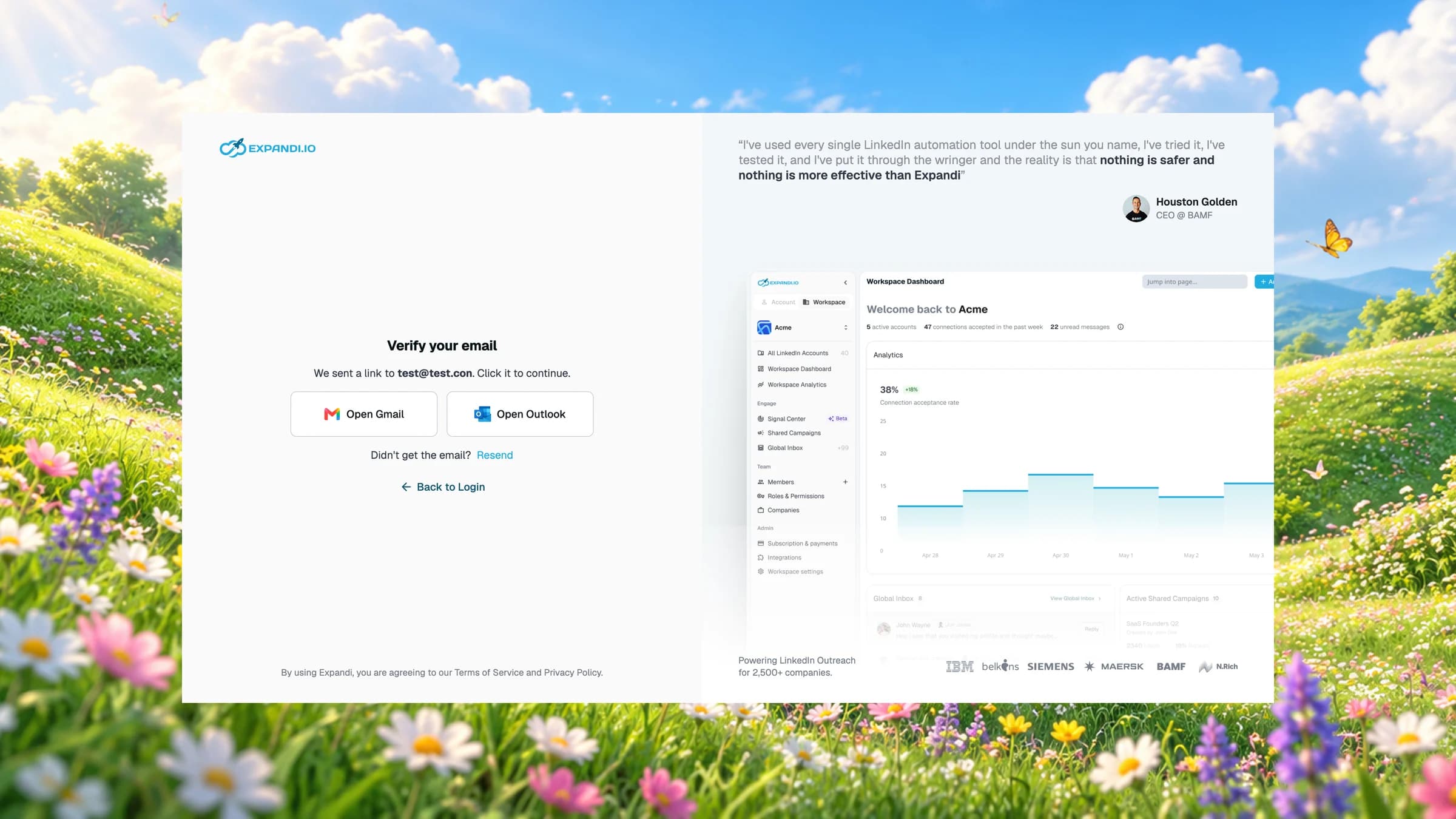
Task: Click the Privacy Policy text
Action: point(572,672)
